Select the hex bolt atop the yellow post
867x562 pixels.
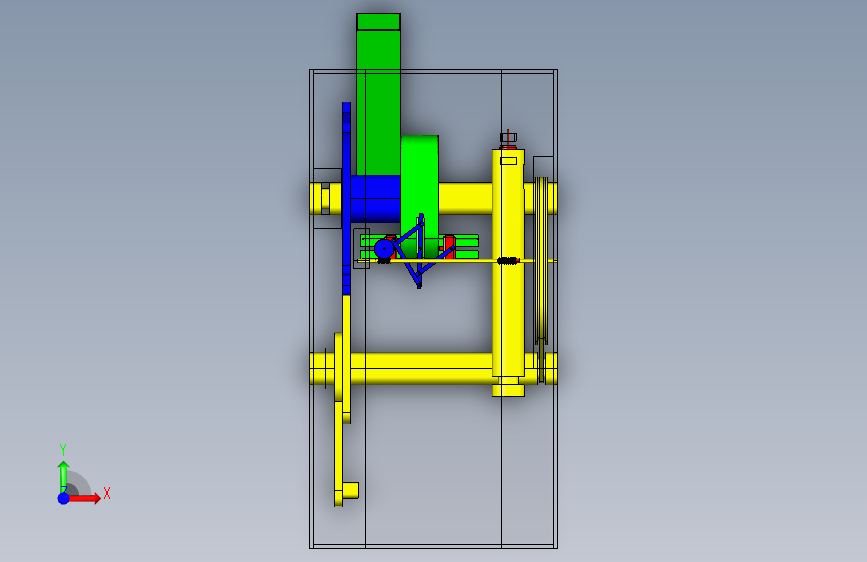(x=508, y=138)
